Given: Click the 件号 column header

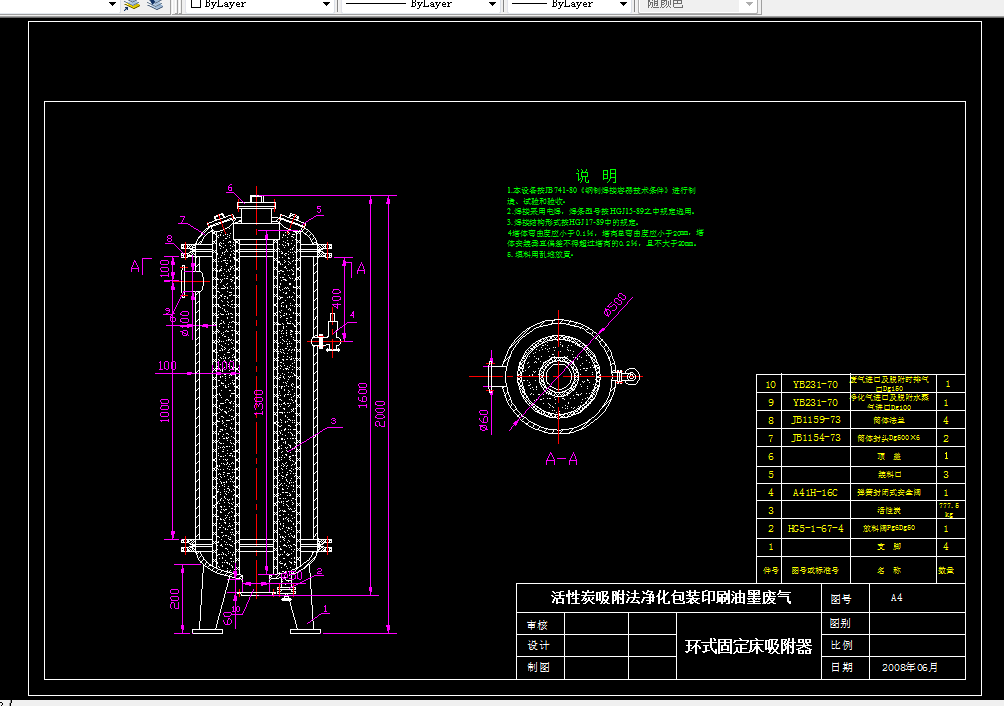Looking at the screenshot, I should coord(770,570).
